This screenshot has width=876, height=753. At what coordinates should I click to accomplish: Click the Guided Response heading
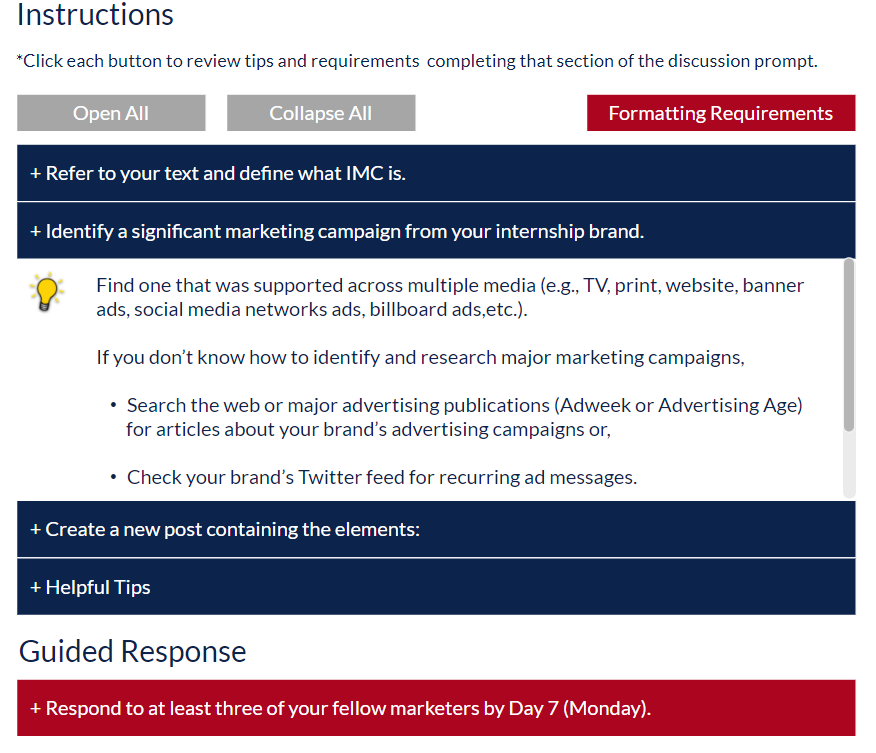coord(132,651)
